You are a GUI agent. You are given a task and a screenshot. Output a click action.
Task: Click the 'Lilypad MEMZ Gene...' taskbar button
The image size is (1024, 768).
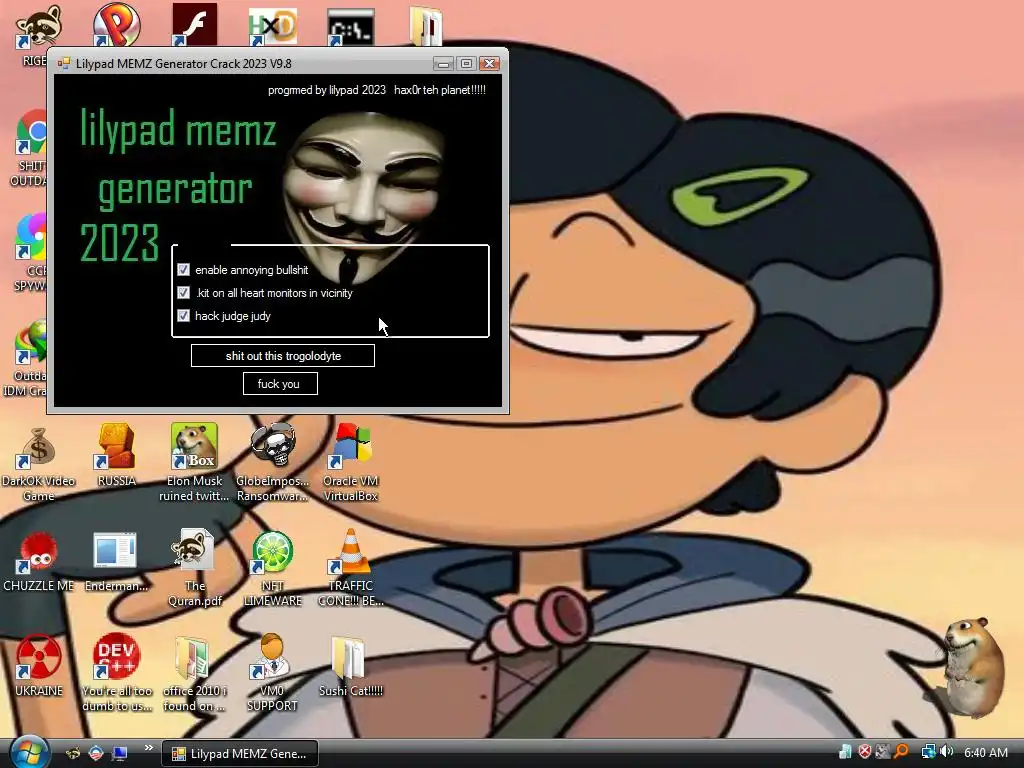pyautogui.click(x=240, y=754)
